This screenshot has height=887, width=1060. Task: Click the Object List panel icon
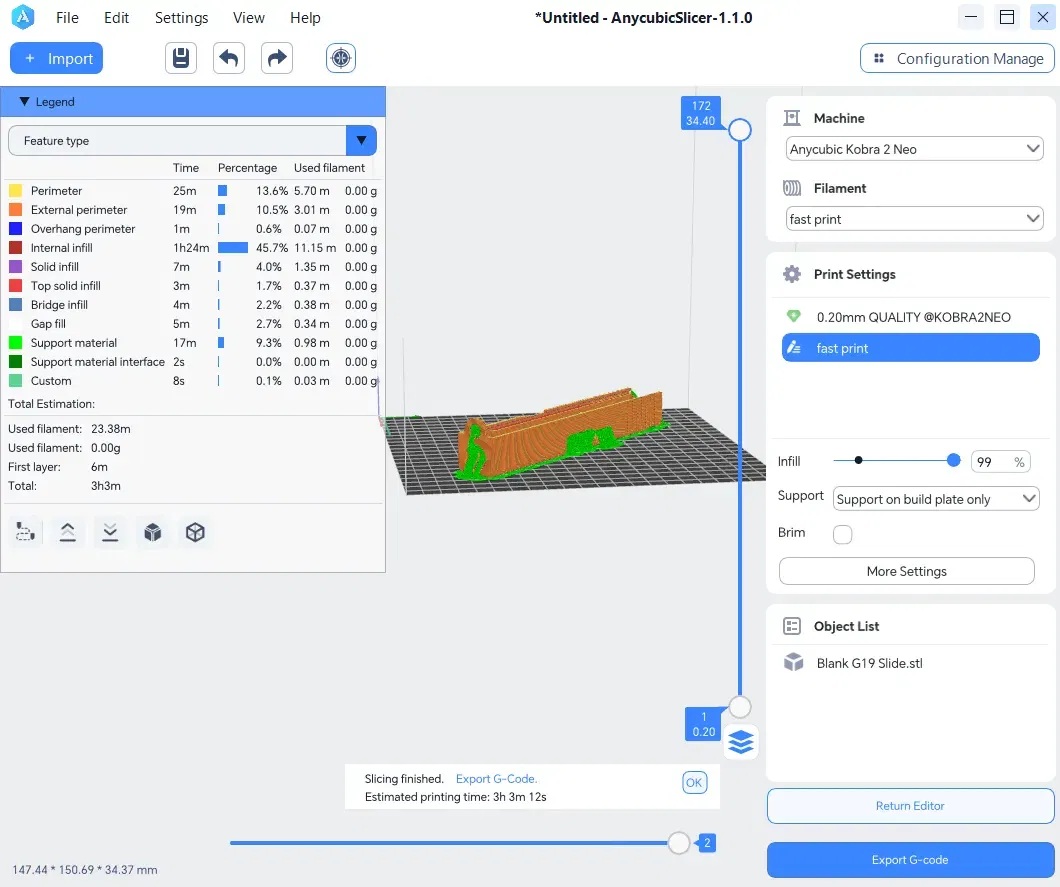coord(792,626)
